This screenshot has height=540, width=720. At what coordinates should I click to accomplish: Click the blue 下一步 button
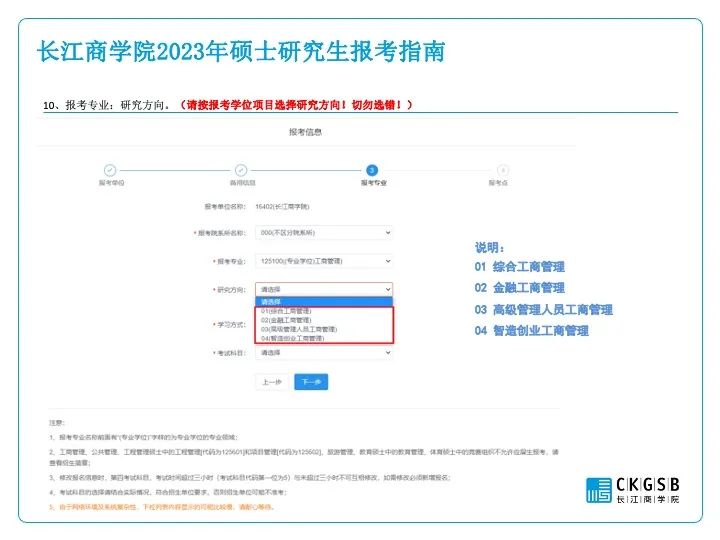tap(311, 382)
